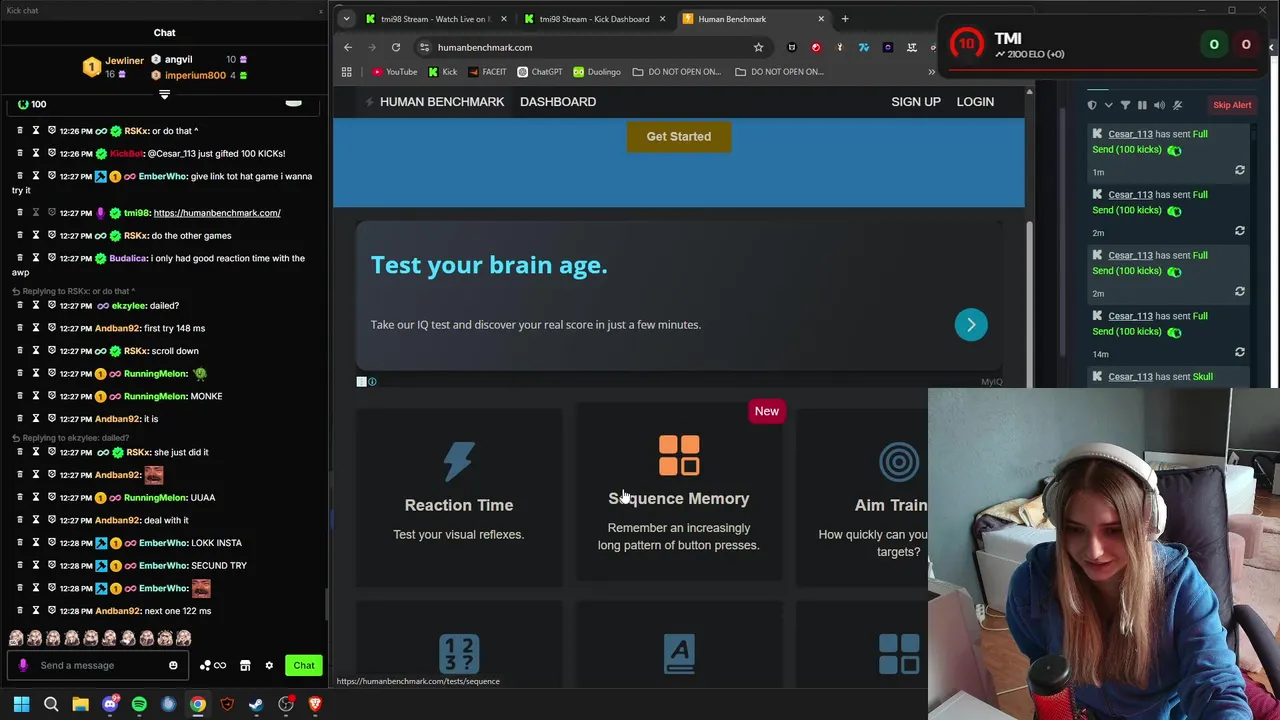Click the brain age ad arrow button
This screenshot has width=1280, height=720.
click(x=970, y=324)
